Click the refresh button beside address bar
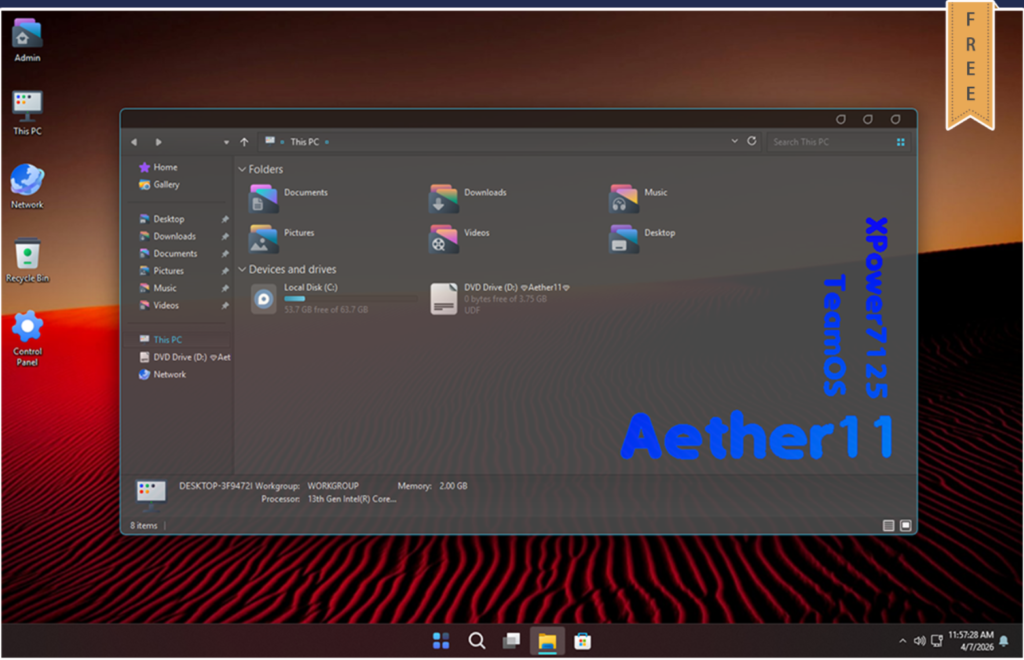1024x660 pixels. (752, 142)
